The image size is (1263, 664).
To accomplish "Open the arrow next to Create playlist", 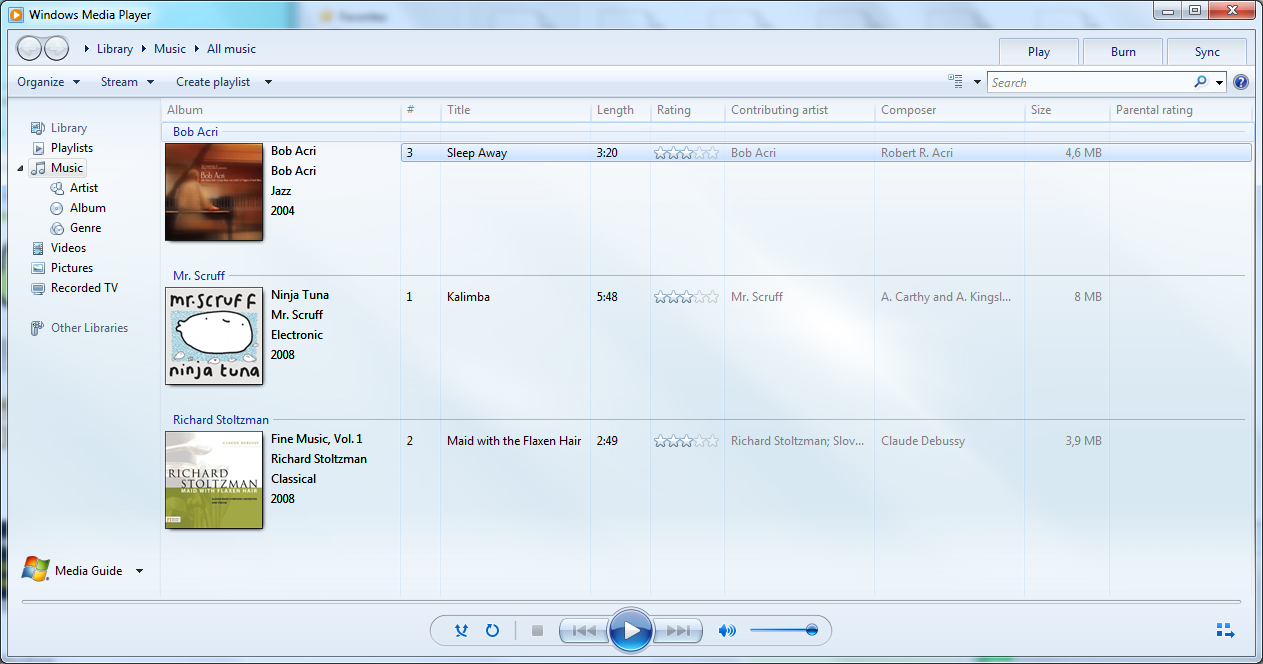I will point(268,82).
